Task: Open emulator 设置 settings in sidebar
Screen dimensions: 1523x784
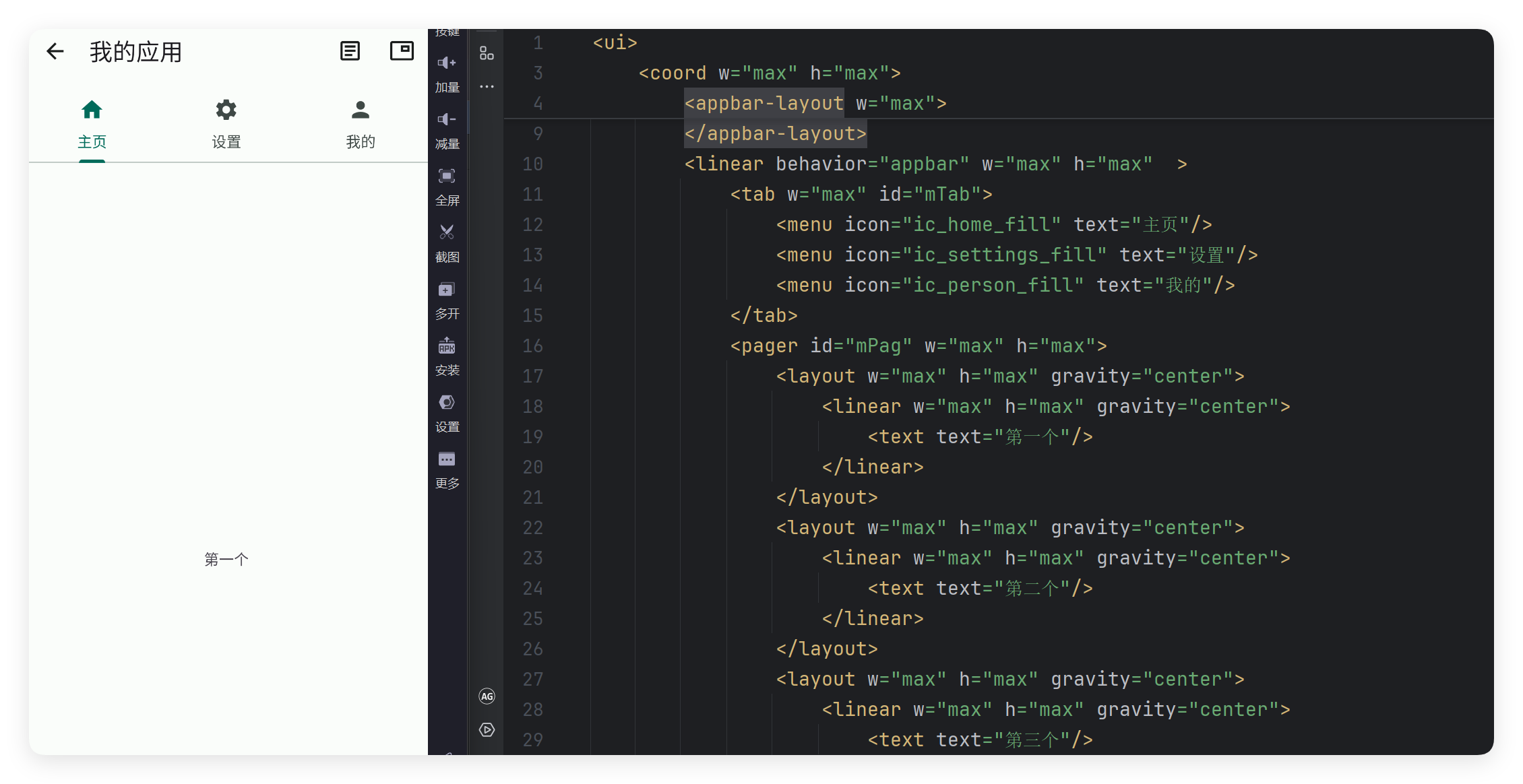Action: [x=447, y=403]
